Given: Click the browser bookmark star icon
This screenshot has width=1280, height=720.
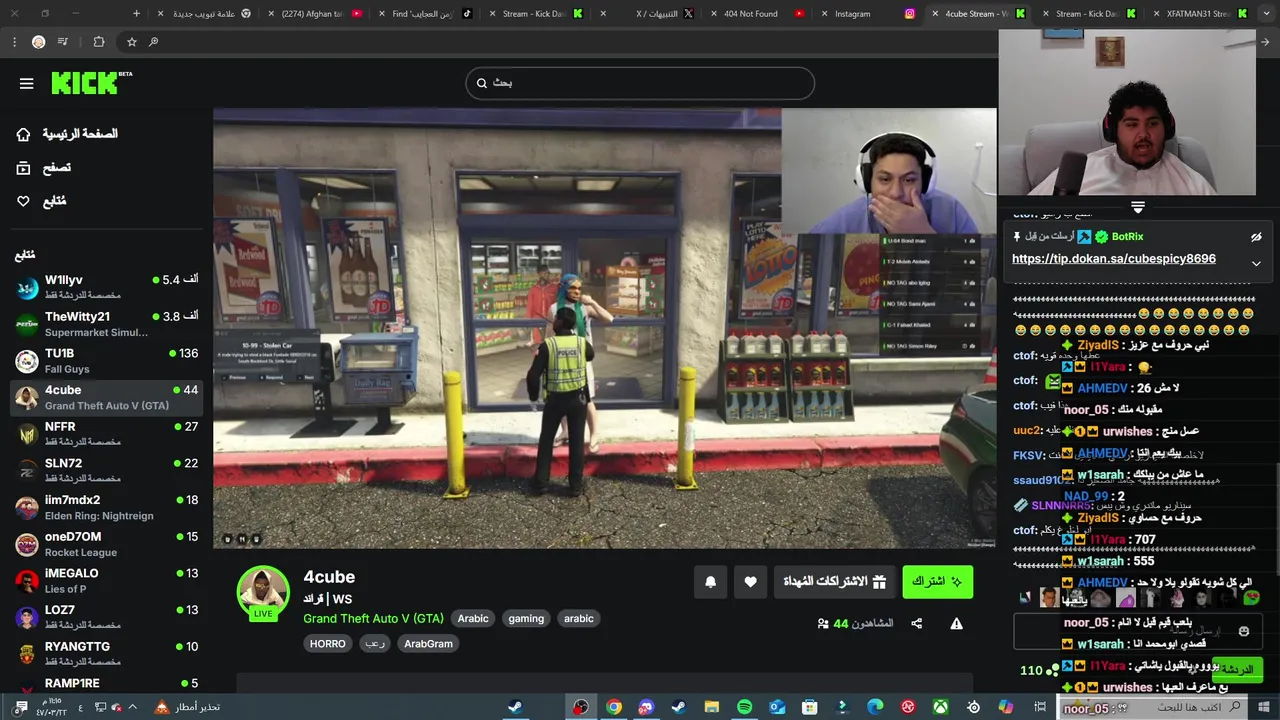Looking at the screenshot, I should [131, 42].
